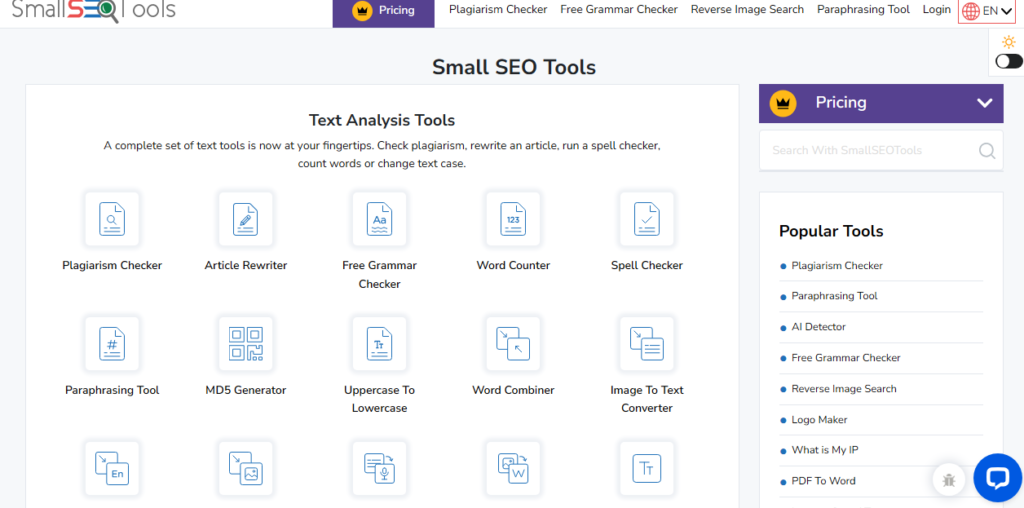1024x508 pixels.
Task: Click the Small SEO Tools page title
Action: pyautogui.click(x=514, y=67)
